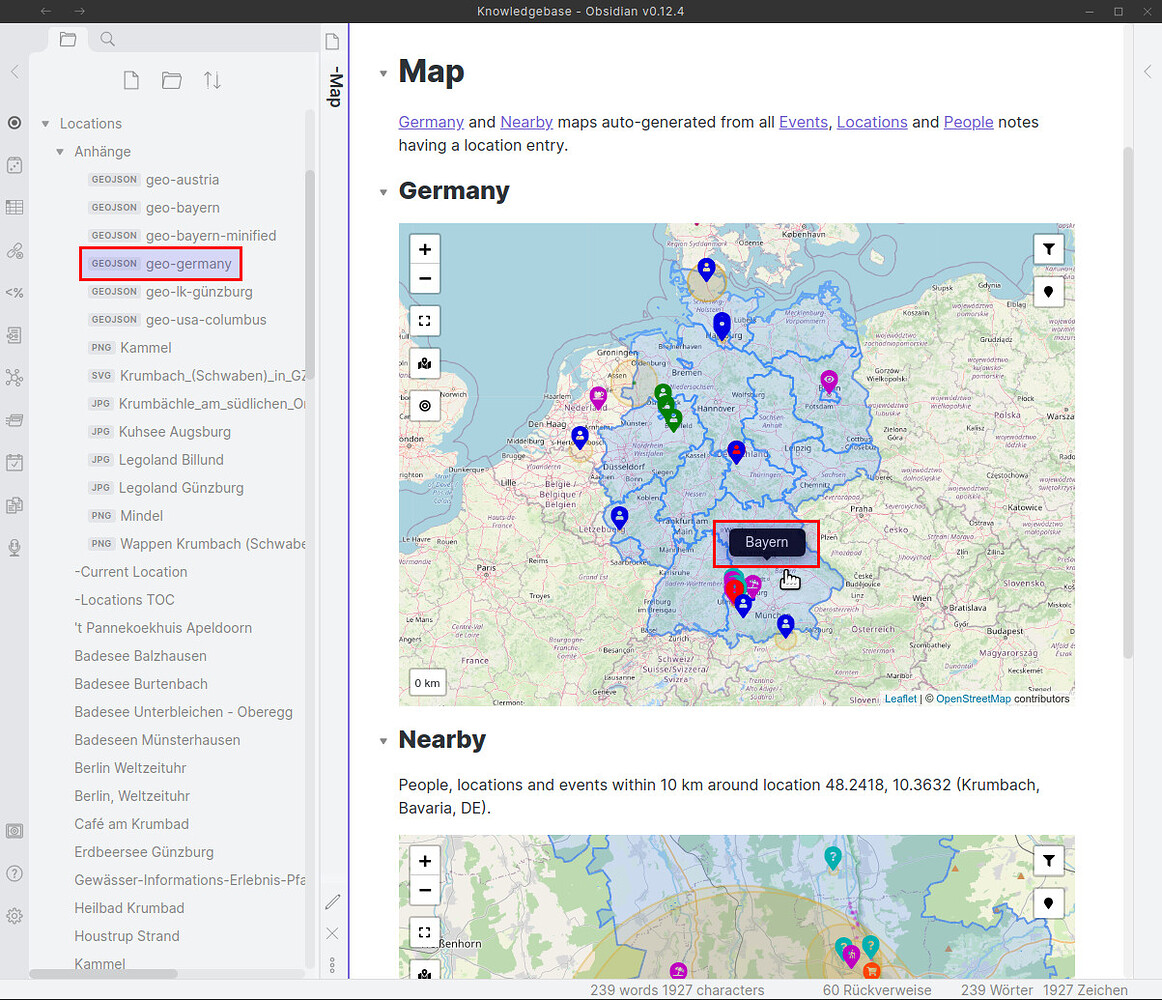The image size is (1162, 1000).
Task: Open Settings via the gear icon
Action: tap(14, 915)
